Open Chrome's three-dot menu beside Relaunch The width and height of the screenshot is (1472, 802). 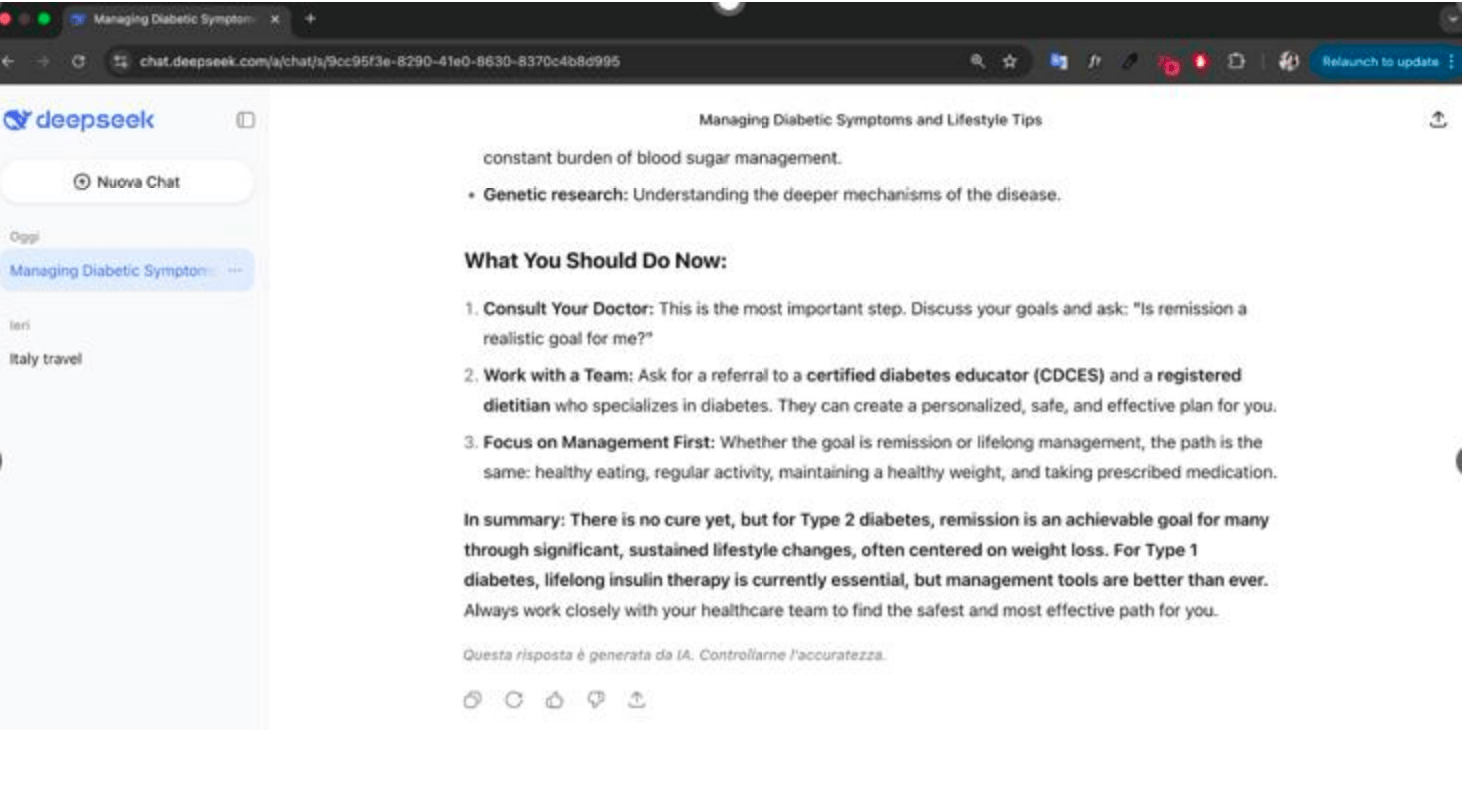tap(1451, 62)
